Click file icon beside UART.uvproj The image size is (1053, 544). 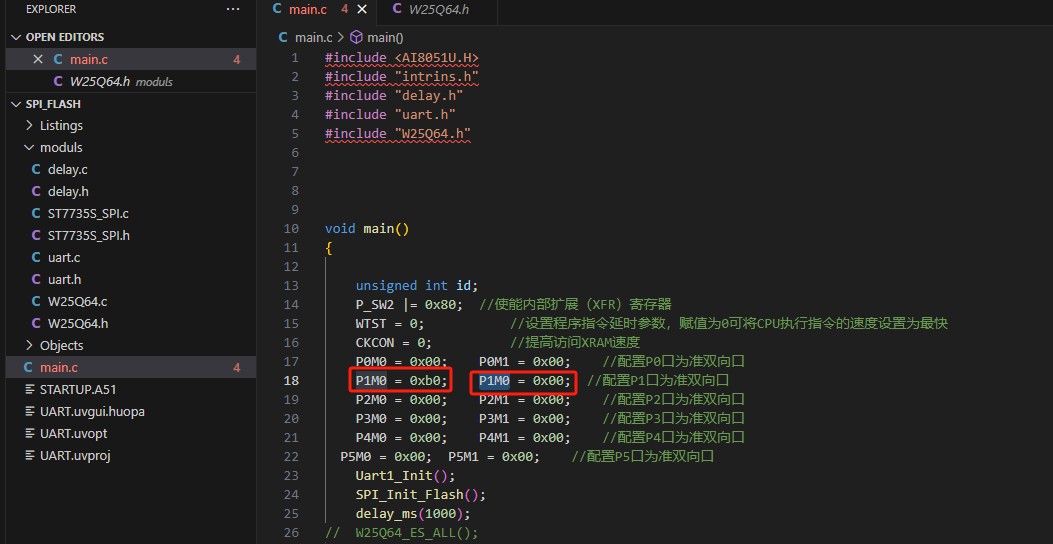(x=30, y=455)
